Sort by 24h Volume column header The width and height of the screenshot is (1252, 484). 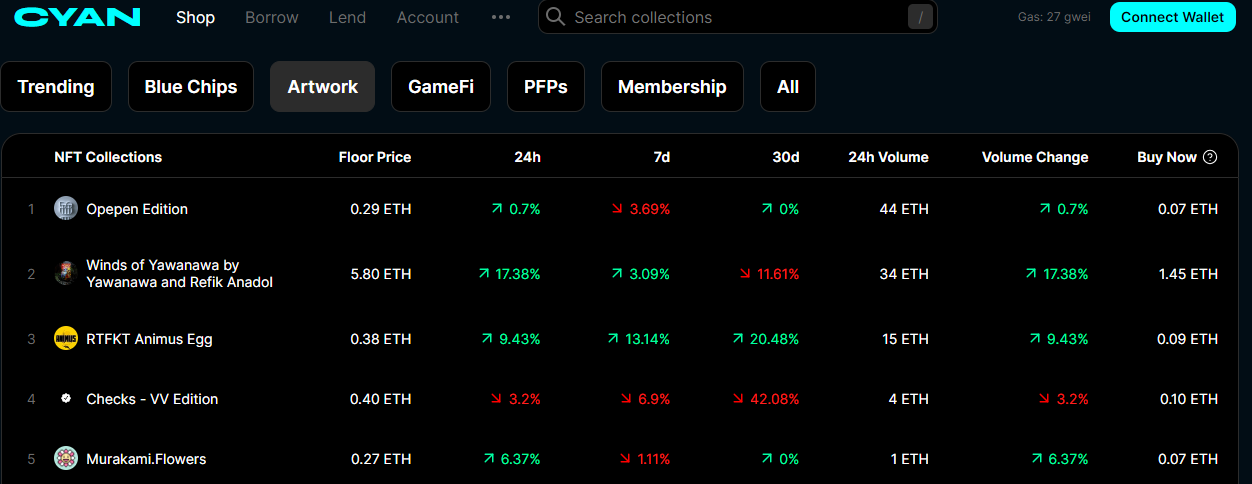pos(888,157)
